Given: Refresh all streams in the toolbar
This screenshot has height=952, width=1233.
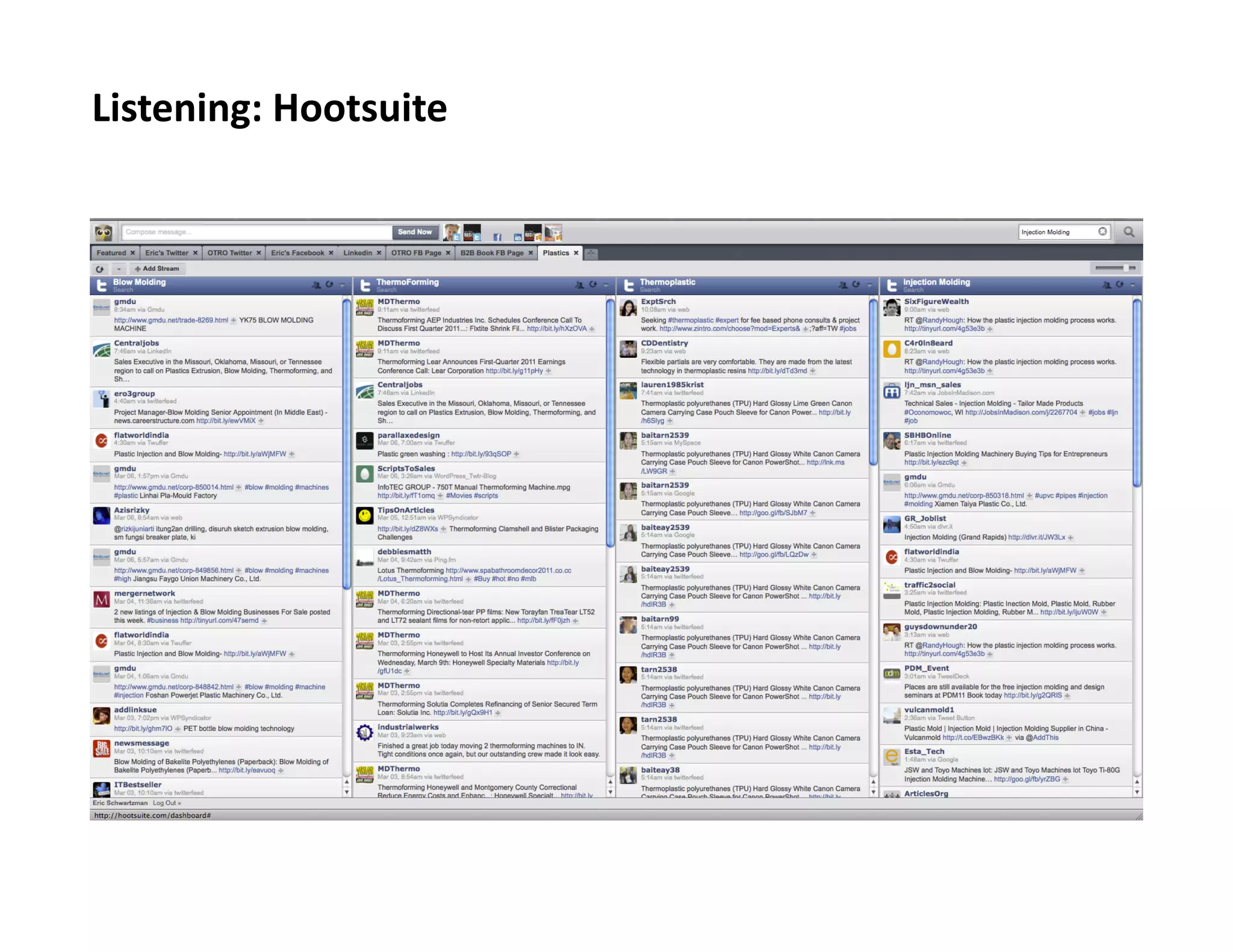Looking at the screenshot, I should [x=100, y=269].
